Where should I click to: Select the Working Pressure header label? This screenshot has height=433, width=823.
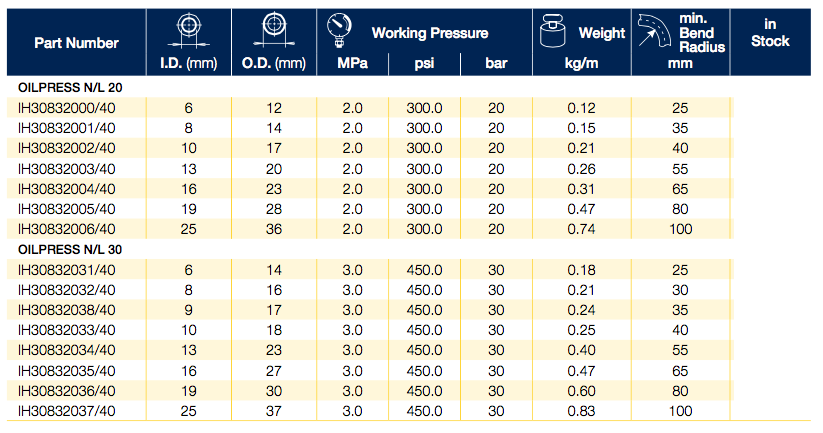tap(430, 33)
